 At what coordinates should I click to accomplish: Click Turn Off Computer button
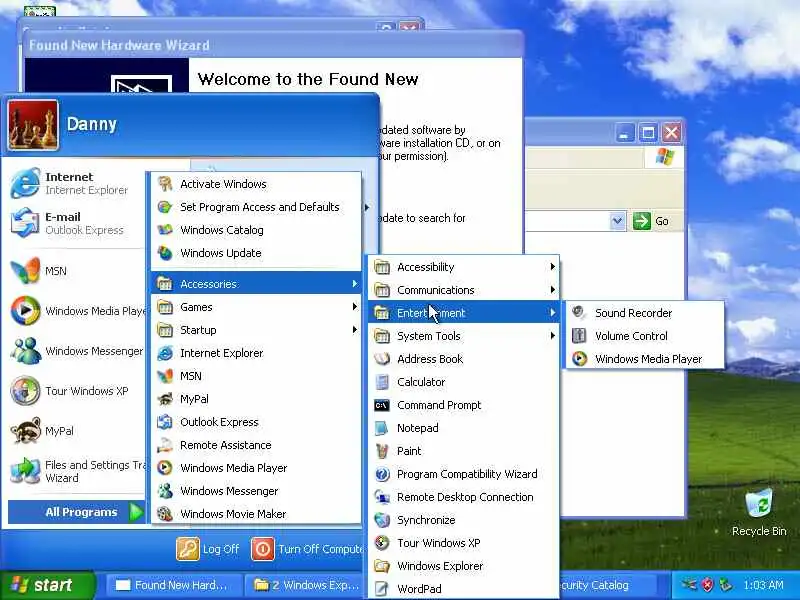click(307, 549)
